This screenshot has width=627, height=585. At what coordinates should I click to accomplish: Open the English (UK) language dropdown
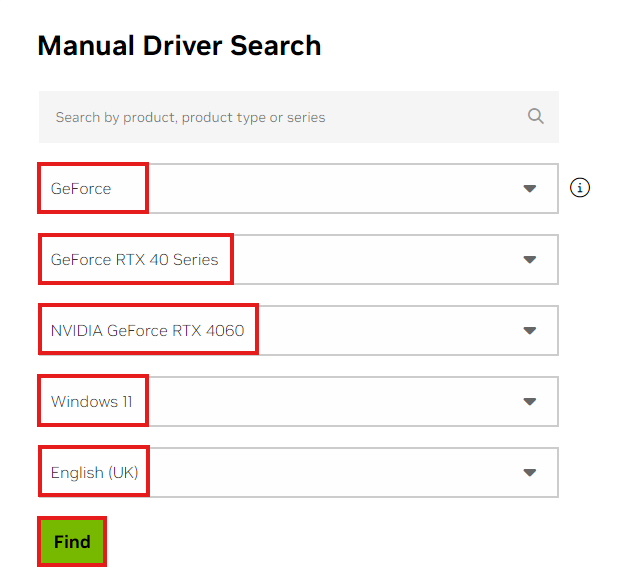pos(298,473)
